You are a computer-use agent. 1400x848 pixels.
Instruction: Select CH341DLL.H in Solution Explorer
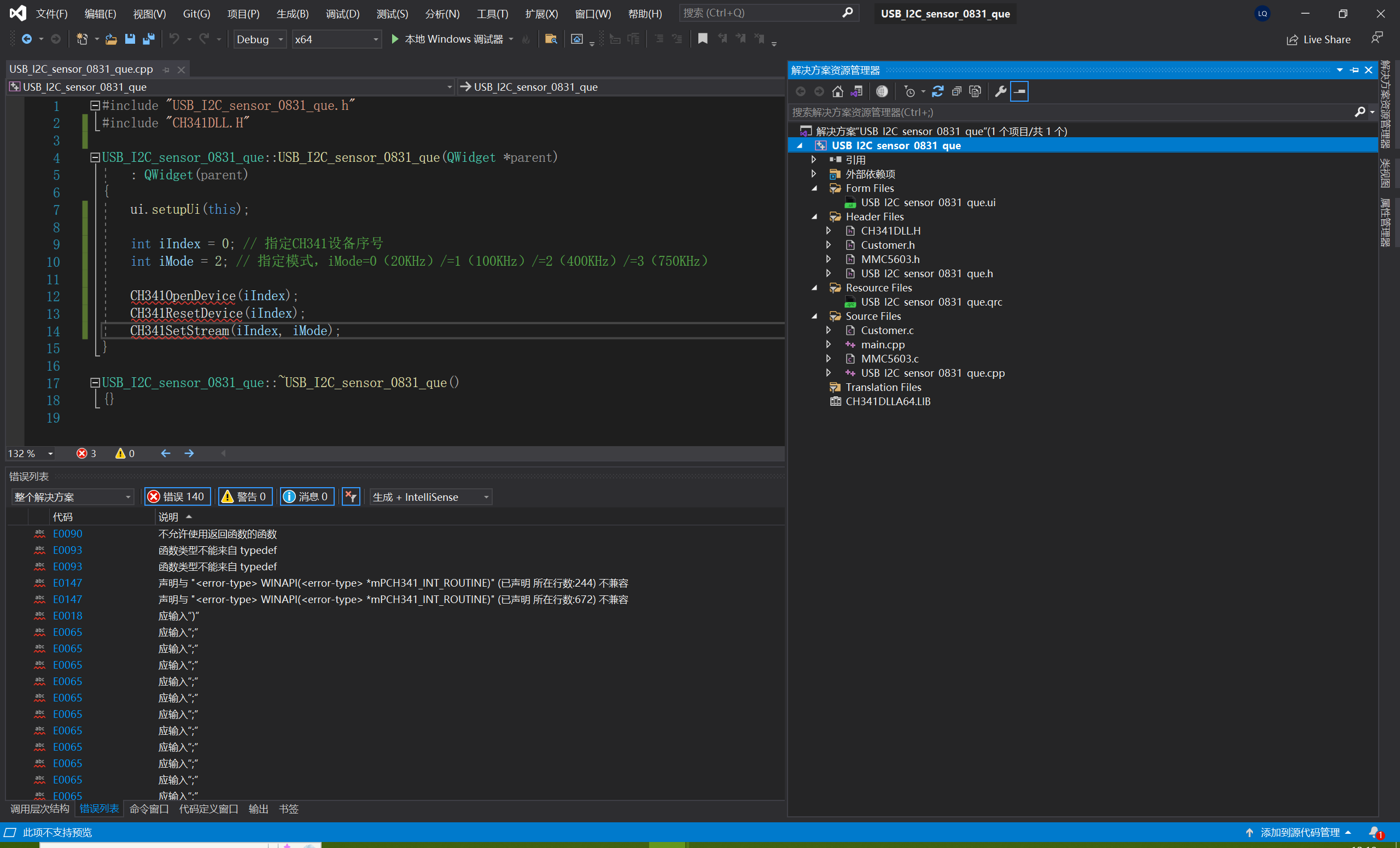[890, 231]
